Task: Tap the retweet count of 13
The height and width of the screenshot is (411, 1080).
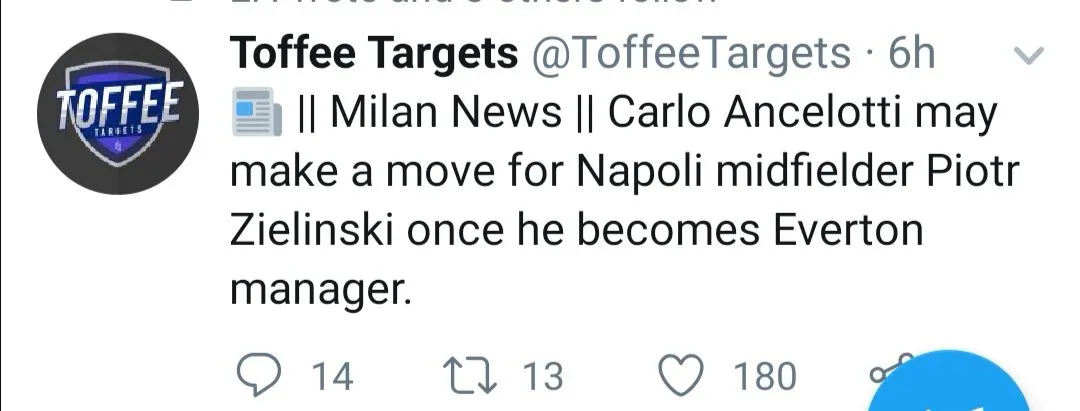Action: 544,376
